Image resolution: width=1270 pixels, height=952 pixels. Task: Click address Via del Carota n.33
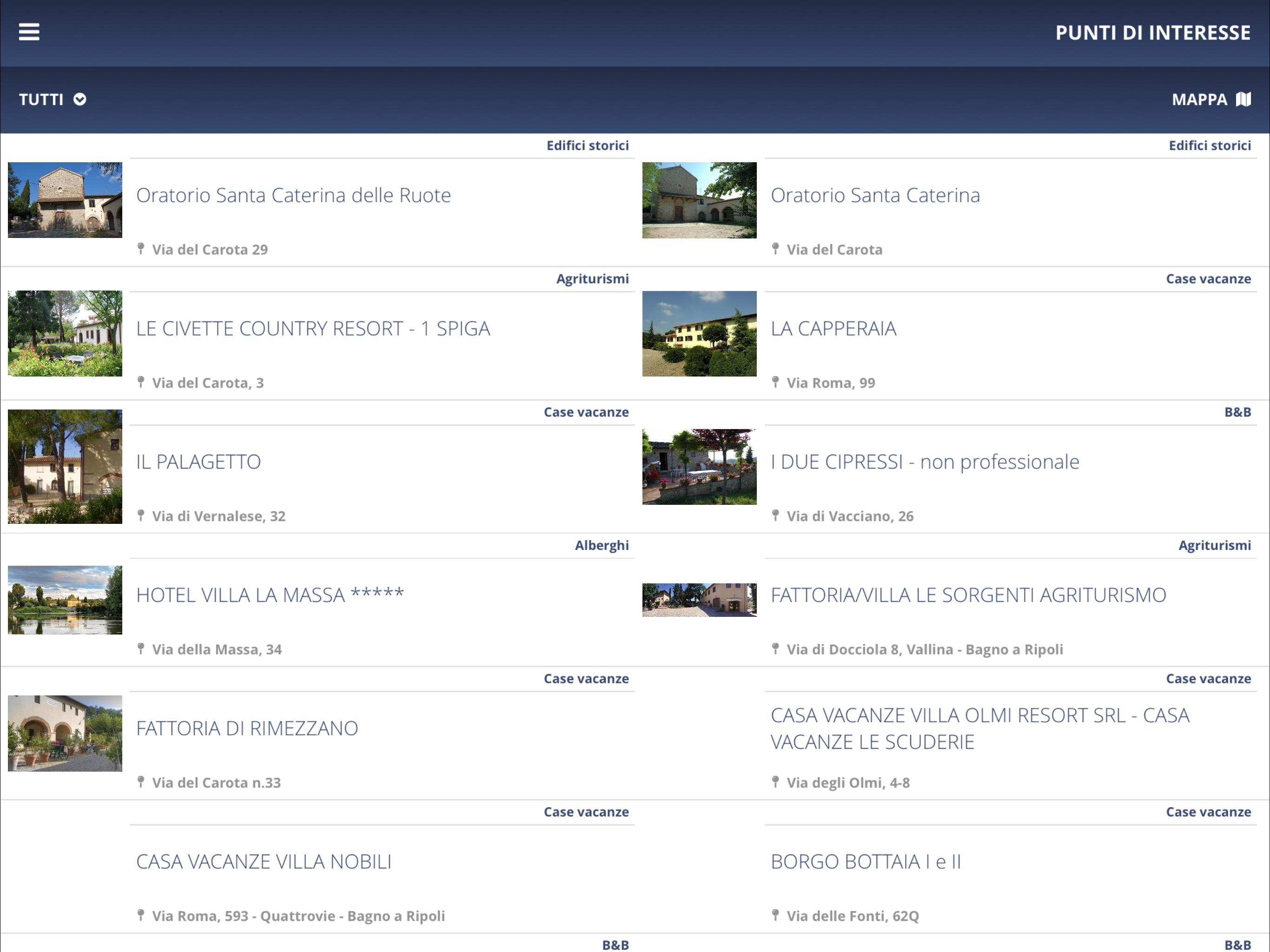[x=217, y=783]
